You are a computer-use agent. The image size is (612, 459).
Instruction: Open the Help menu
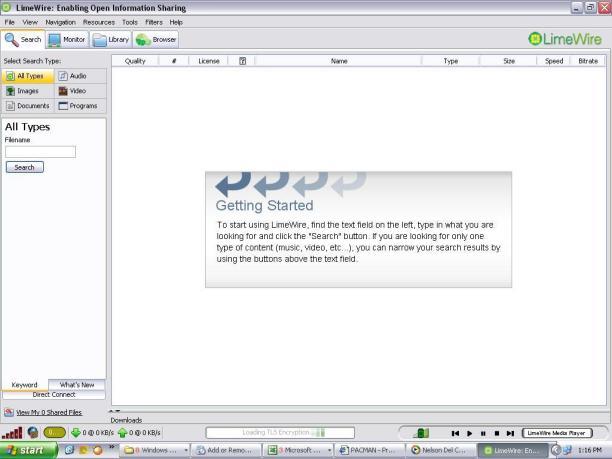pos(176,22)
